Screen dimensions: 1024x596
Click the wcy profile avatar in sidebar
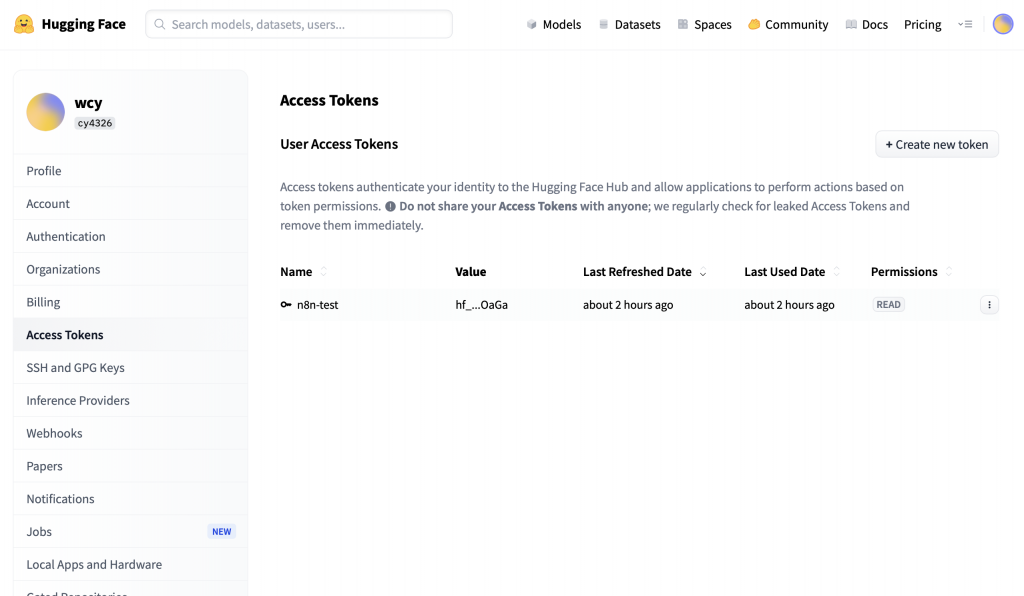[x=45, y=112]
